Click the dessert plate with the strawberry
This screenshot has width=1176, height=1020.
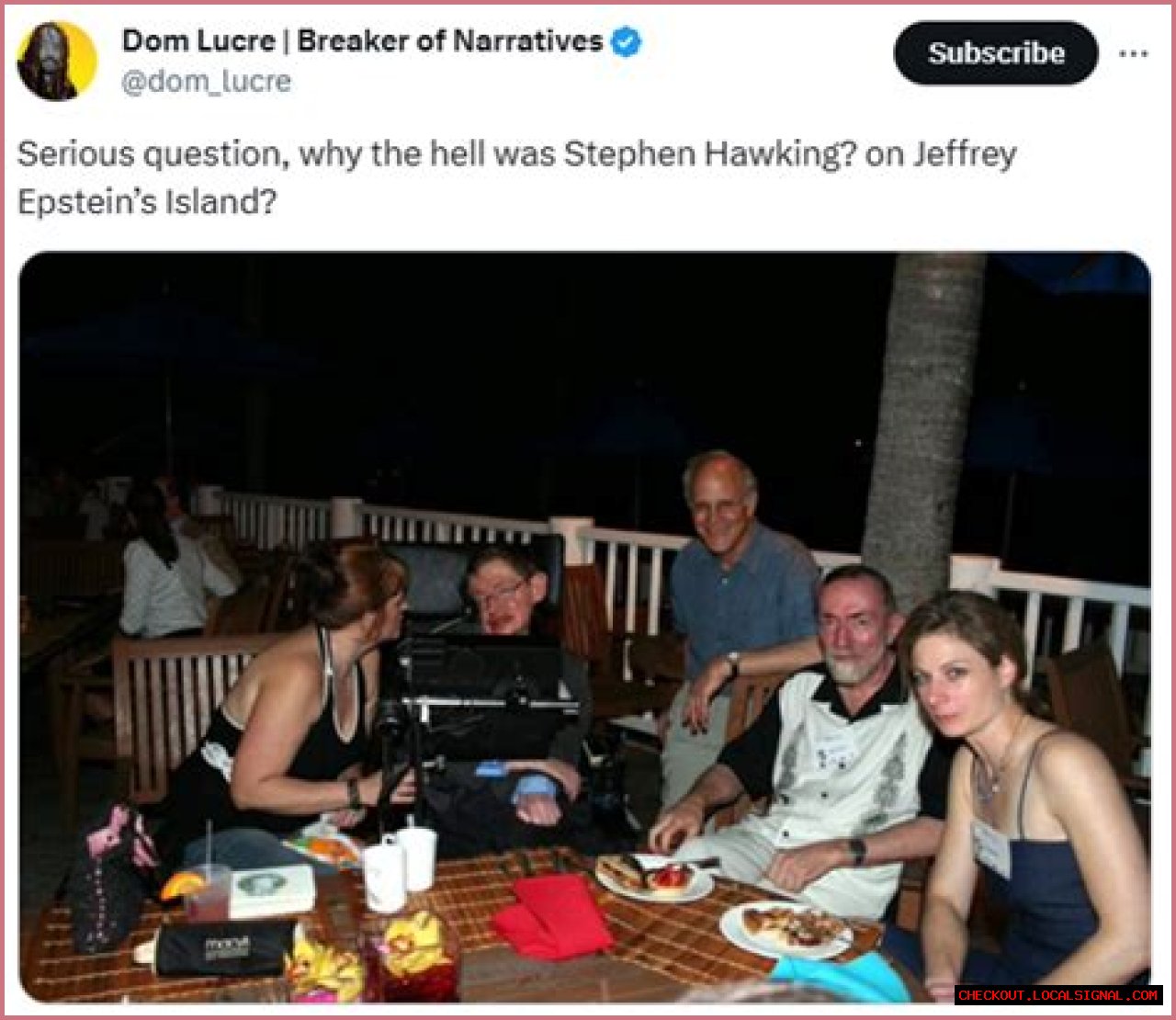[x=654, y=878]
